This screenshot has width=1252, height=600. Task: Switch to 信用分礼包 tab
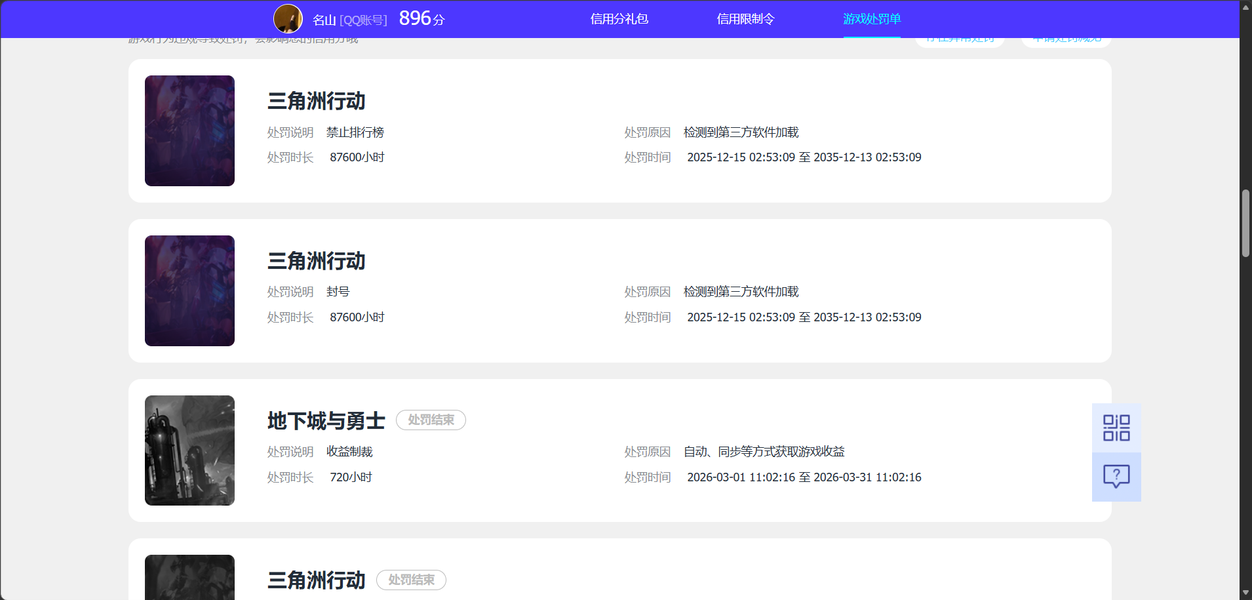click(620, 19)
